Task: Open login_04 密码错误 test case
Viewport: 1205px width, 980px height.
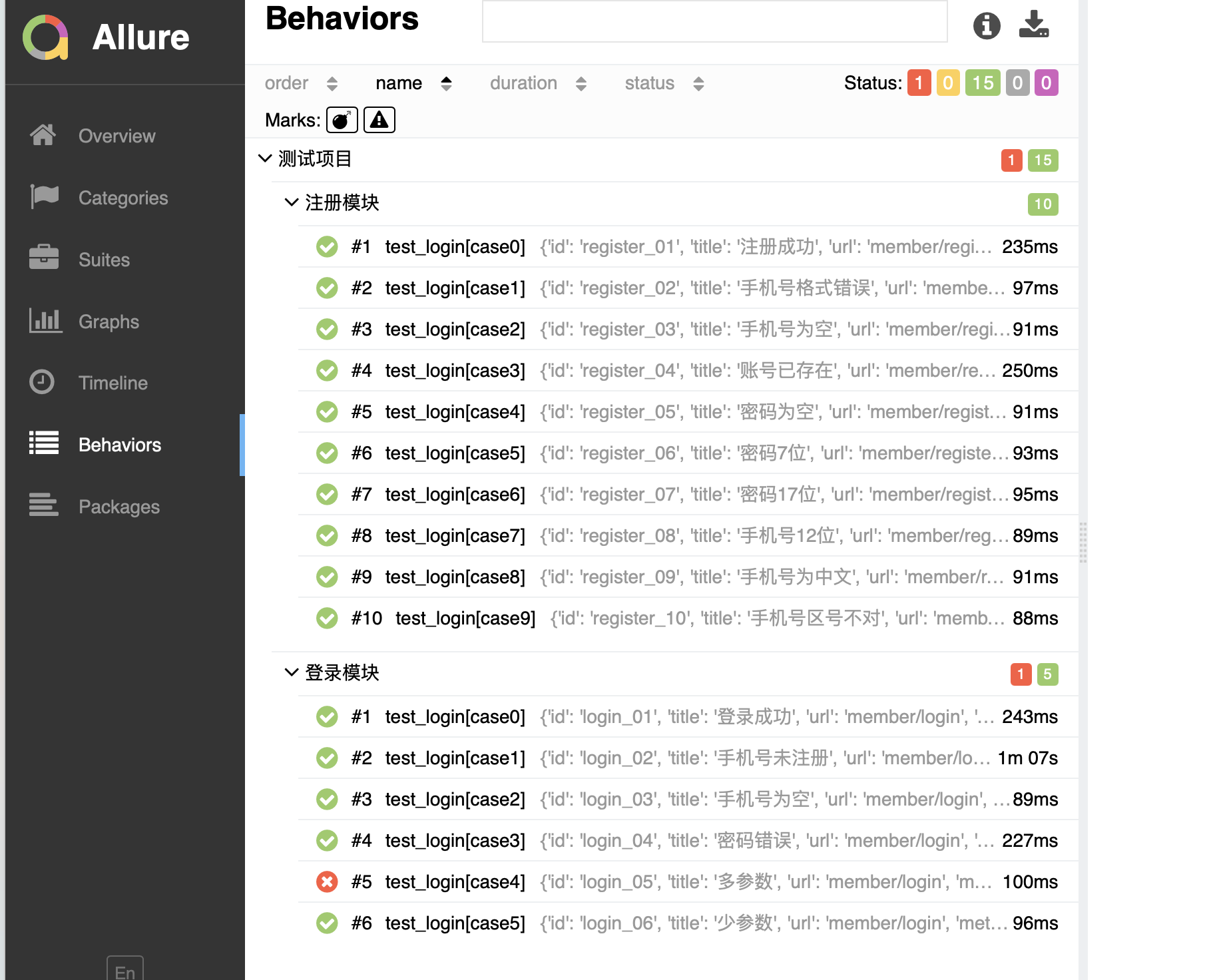Action: pos(688,840)
